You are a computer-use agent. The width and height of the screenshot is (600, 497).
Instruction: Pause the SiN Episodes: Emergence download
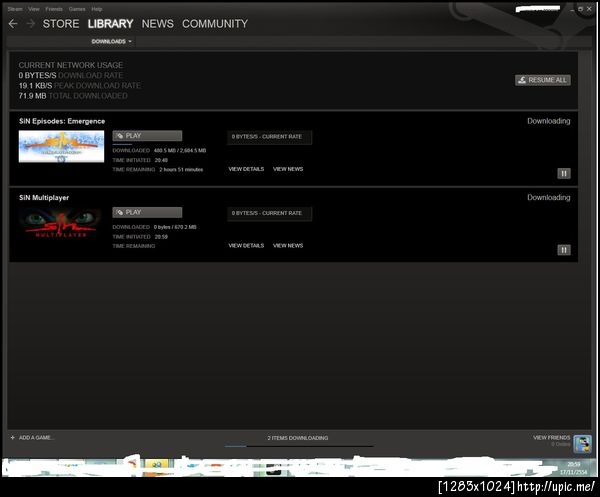tap(564, 174)
